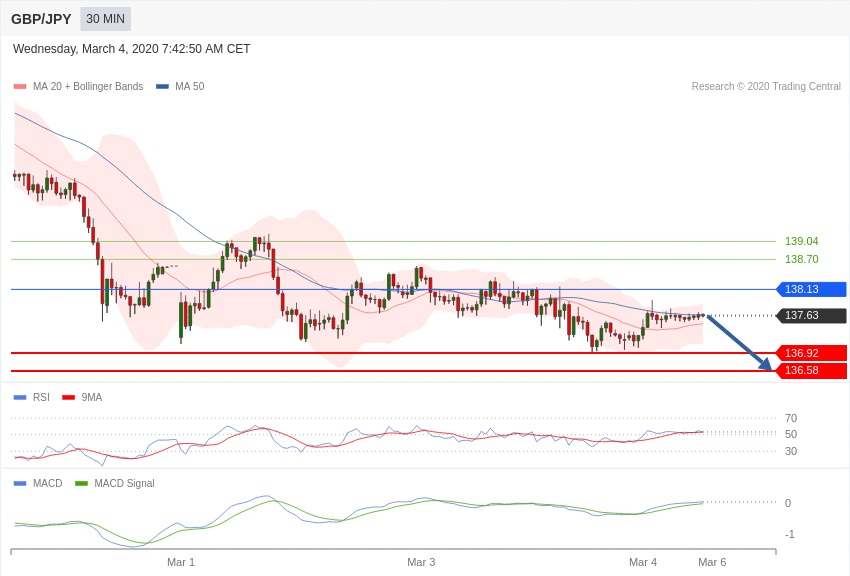Click the 138.70 green resistance label

click(x=801, y=259)
